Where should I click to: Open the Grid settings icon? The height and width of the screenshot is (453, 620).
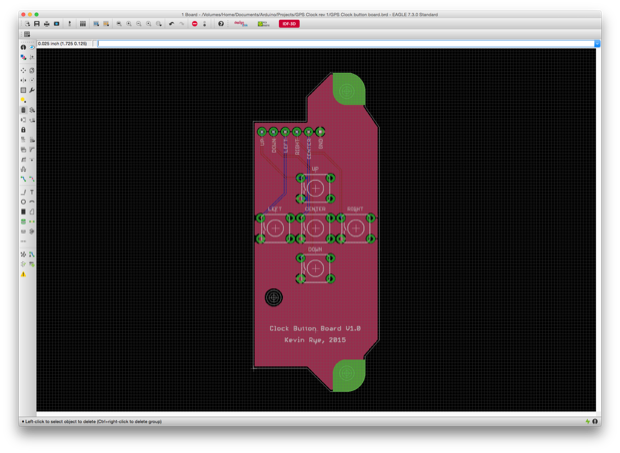coord(27,34)
